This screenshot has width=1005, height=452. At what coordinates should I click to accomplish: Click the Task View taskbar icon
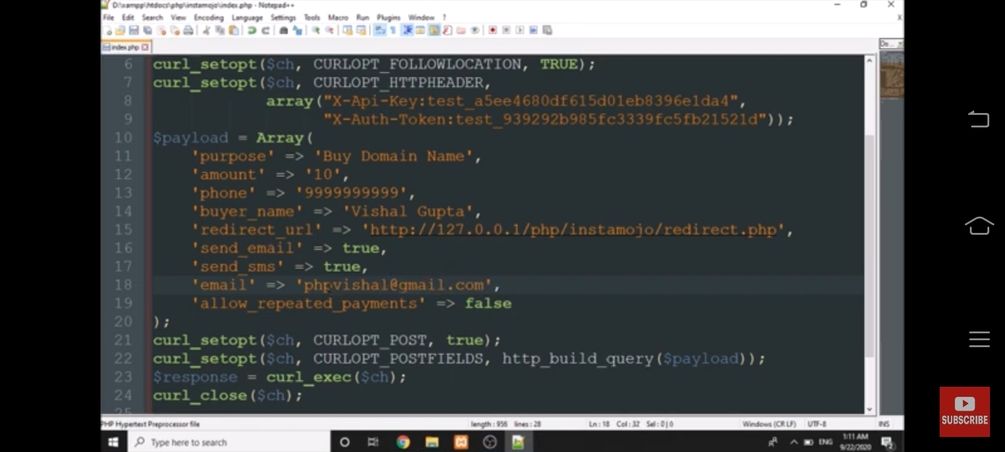373,442
